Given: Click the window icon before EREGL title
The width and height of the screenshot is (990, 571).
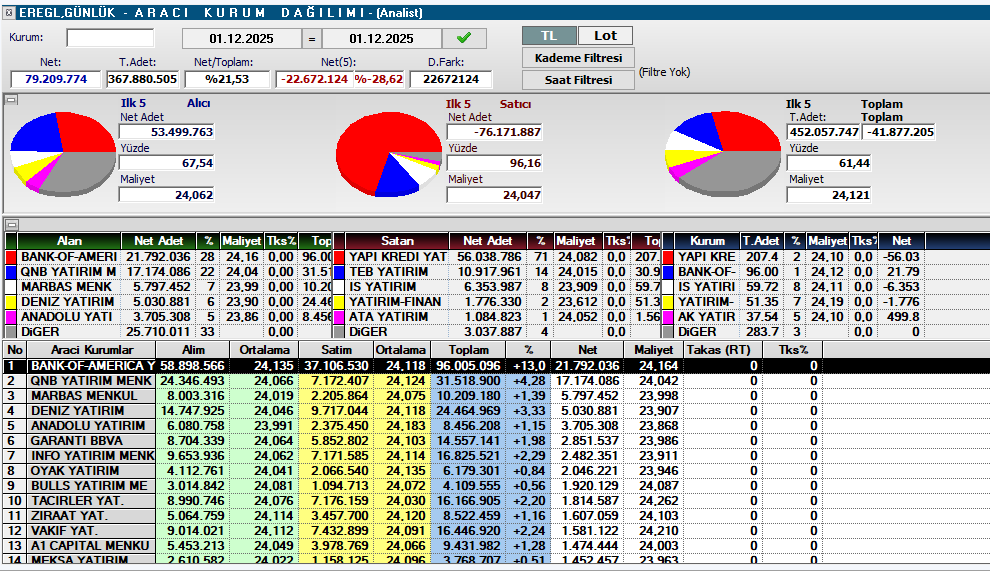Looking at the screenshot, I should (6, 13).
